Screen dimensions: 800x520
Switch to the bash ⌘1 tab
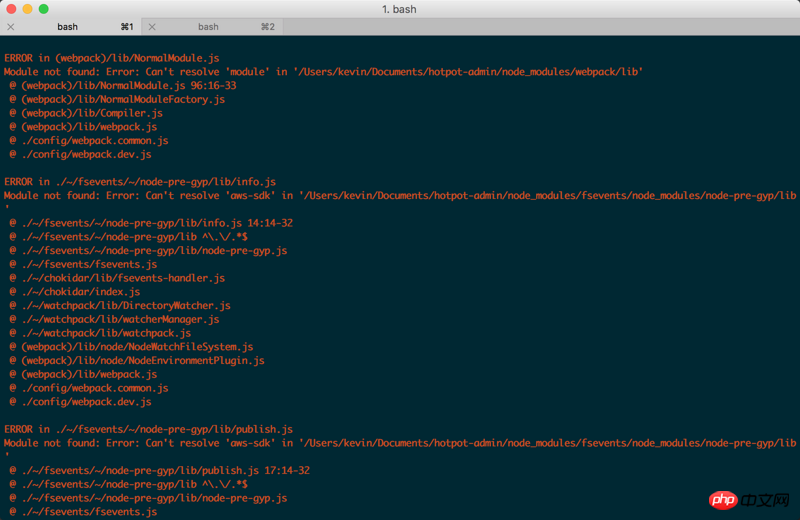(68, 27)
